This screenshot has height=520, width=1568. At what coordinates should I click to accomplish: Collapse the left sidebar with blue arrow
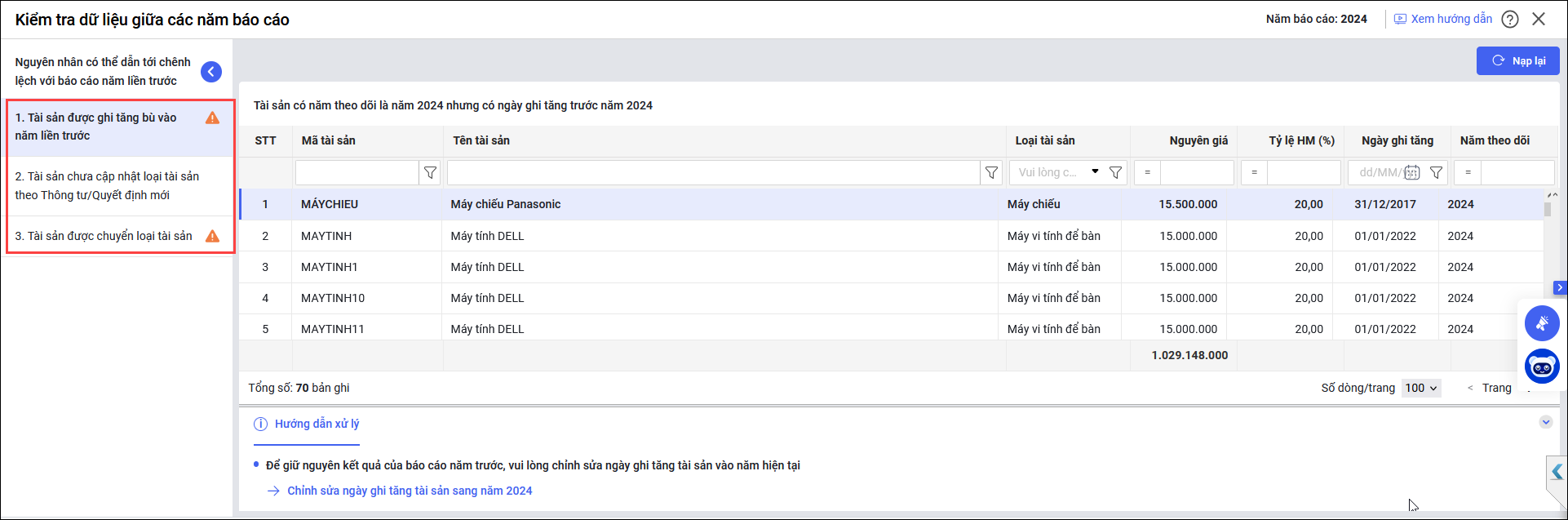[211, 72]
